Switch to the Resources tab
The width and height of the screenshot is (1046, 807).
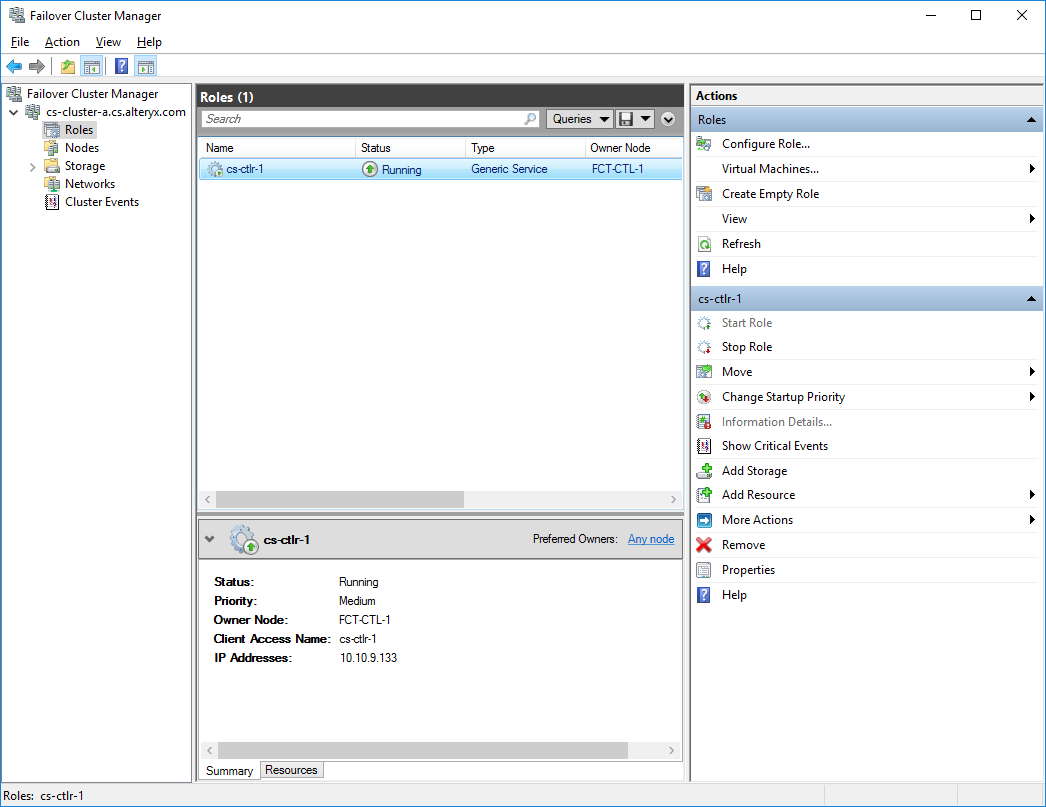point(291,770)
